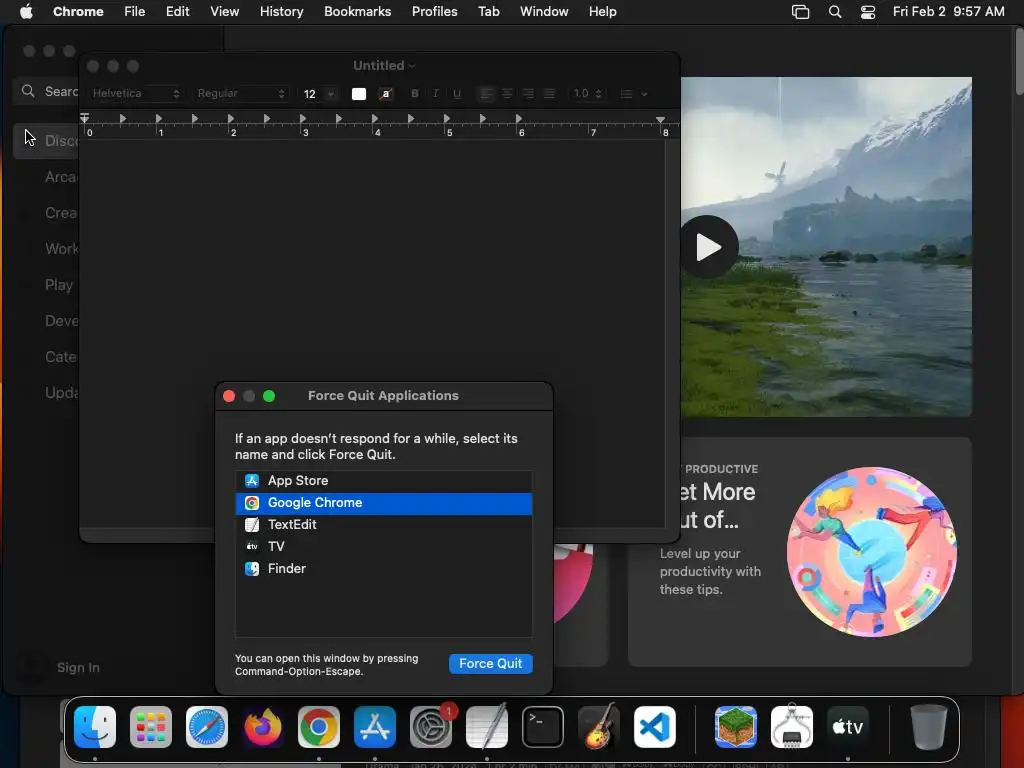Open Apple TV from the Dock

point(848,727)
